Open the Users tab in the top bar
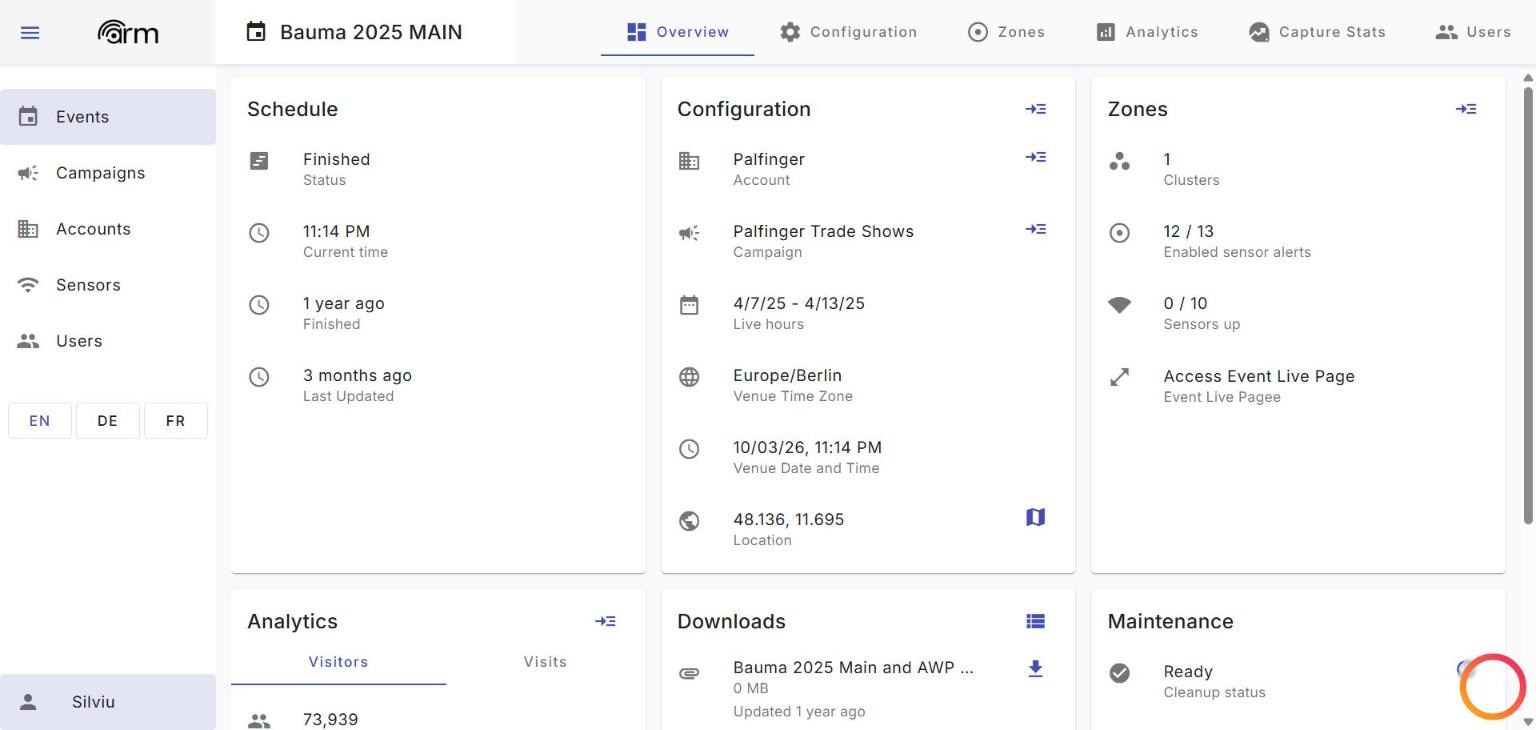The width and height of the screenshot is (1536, 730). (x=1473, y=32)
